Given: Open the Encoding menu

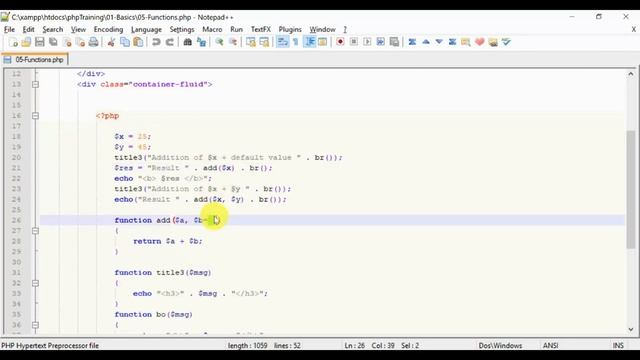Looking at the screenshot, I should pos(108,29).
